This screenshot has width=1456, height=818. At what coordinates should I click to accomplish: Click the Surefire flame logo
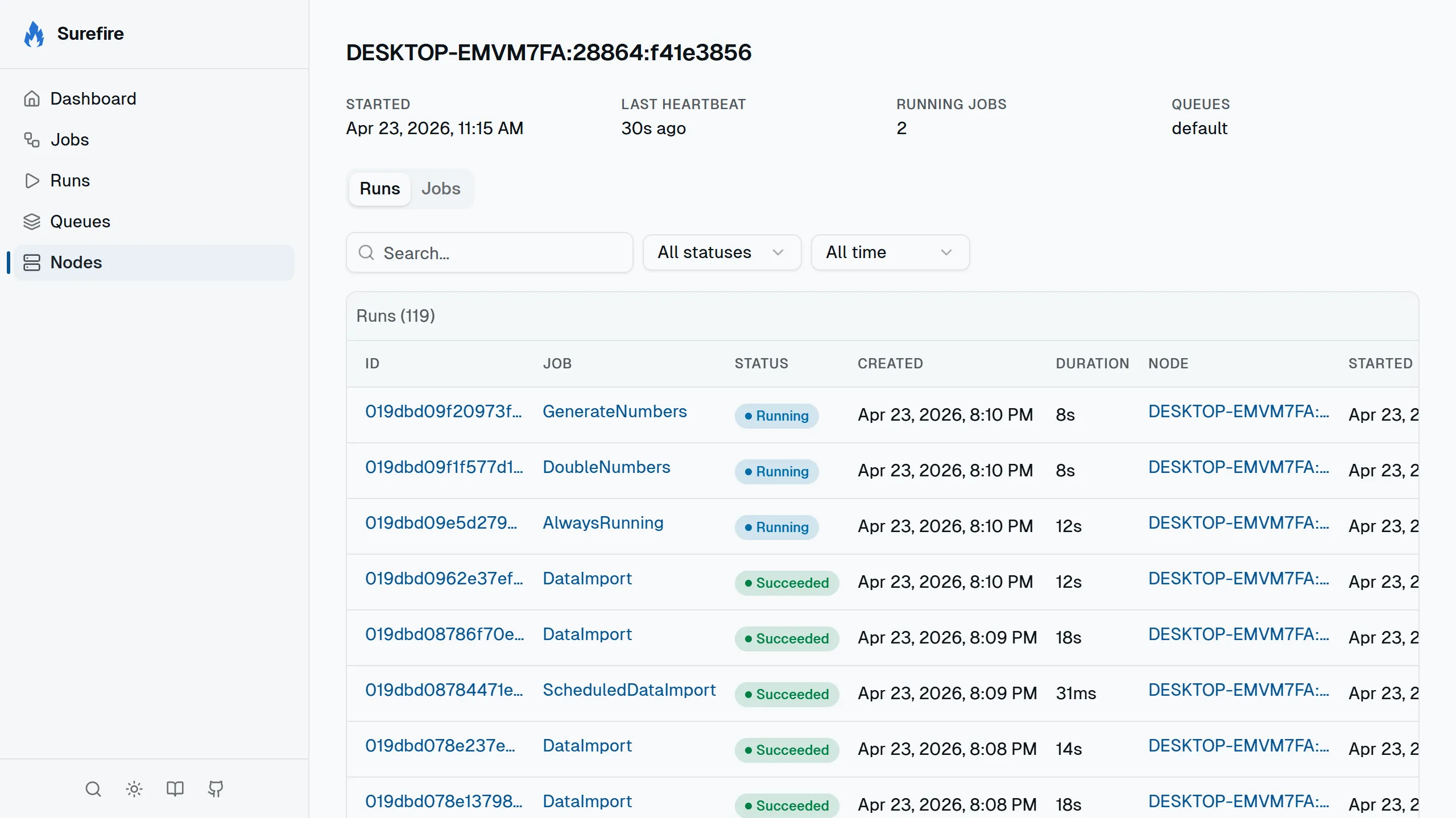click(x=34, y=34)
